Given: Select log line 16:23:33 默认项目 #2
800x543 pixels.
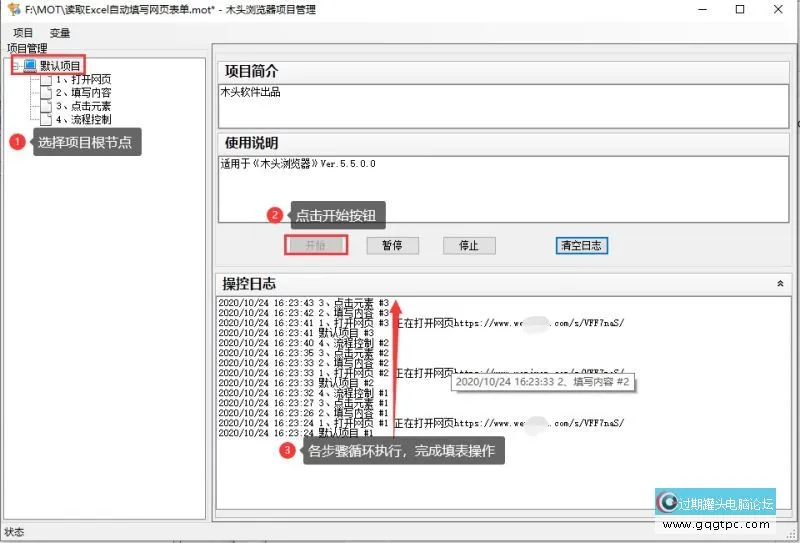Looking at the screenshot, I should [x=296, y=383].
